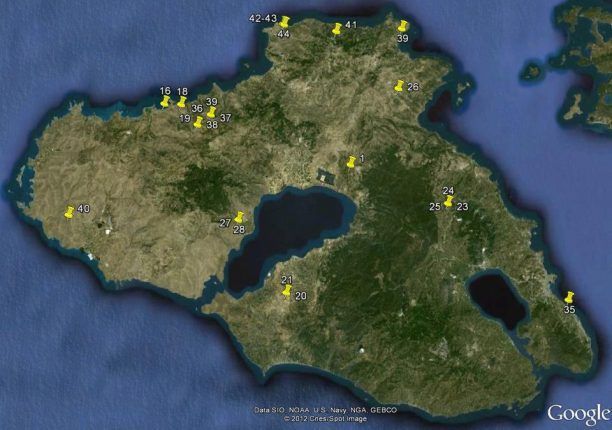Click the pushpin between labels 19 and 38
The image size is (612, 430).
(198, 123)
